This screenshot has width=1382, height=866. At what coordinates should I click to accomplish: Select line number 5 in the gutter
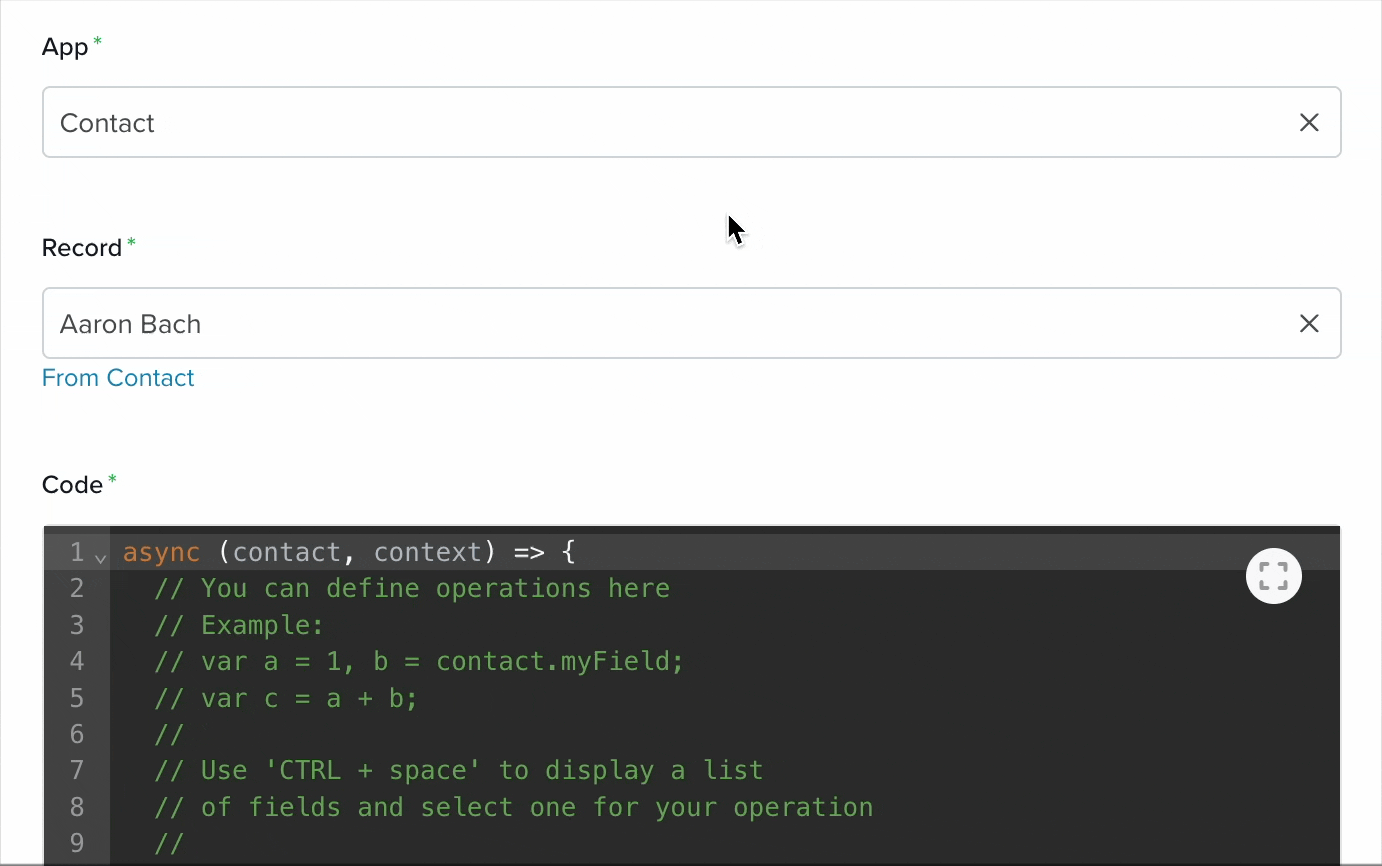pos(77,698)
